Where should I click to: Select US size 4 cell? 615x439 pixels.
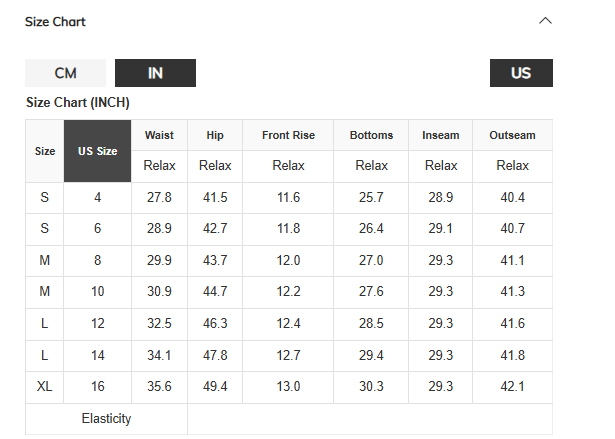coord(98,198)
